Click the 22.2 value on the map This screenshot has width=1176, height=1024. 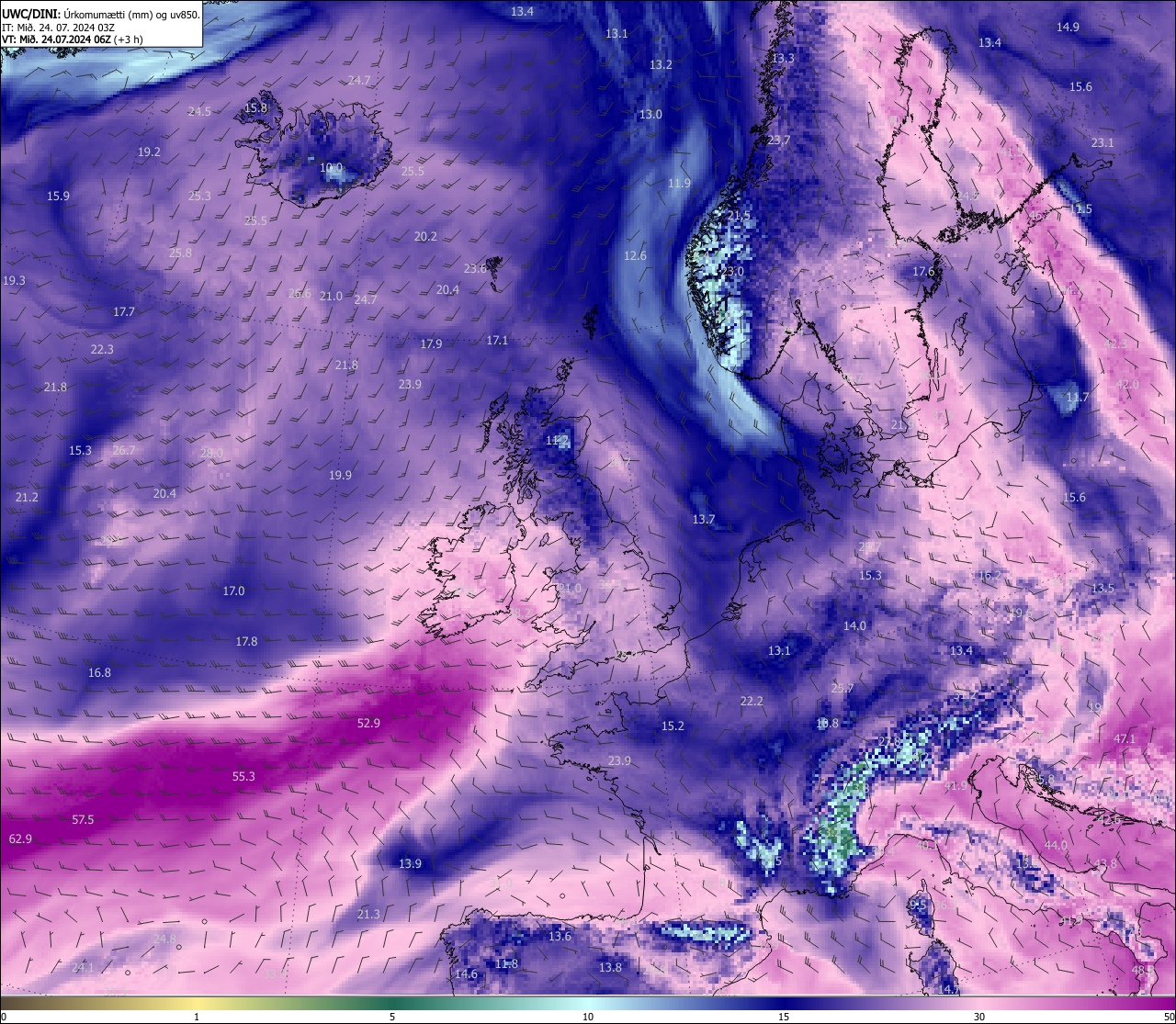click(x=752, y=701)
